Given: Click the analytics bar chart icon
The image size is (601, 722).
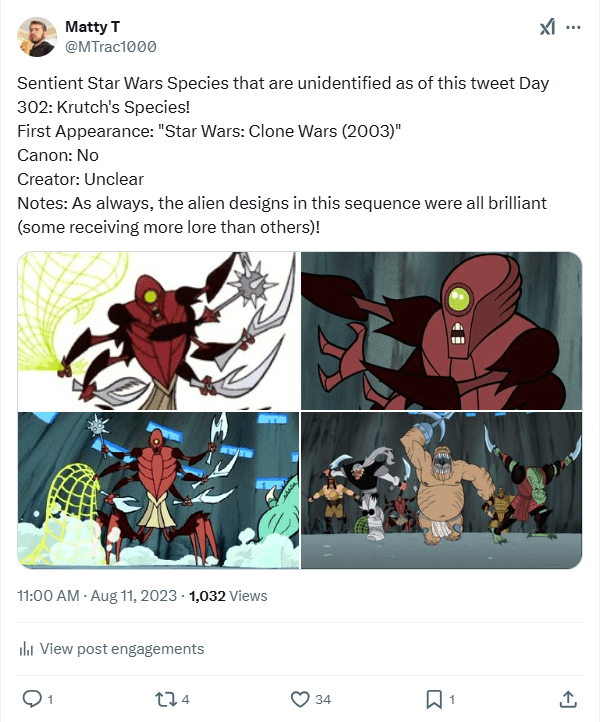Looking at the screenshot, I should [x=27, y=649].
